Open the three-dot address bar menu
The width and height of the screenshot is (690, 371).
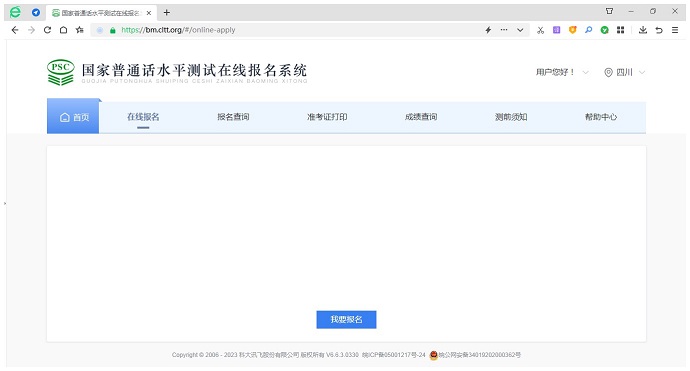504,30
